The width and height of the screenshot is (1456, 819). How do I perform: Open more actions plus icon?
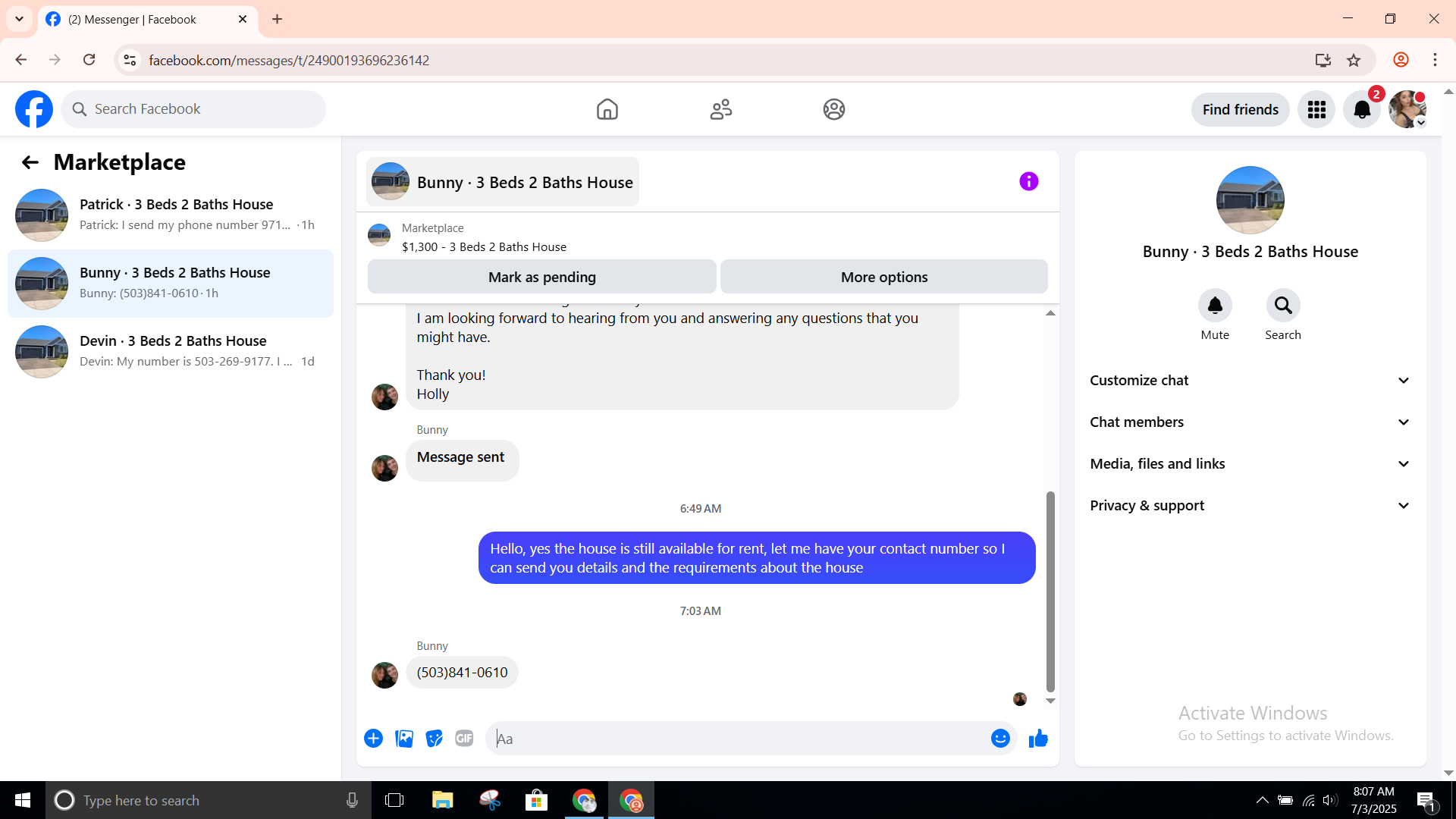point(373,739)
